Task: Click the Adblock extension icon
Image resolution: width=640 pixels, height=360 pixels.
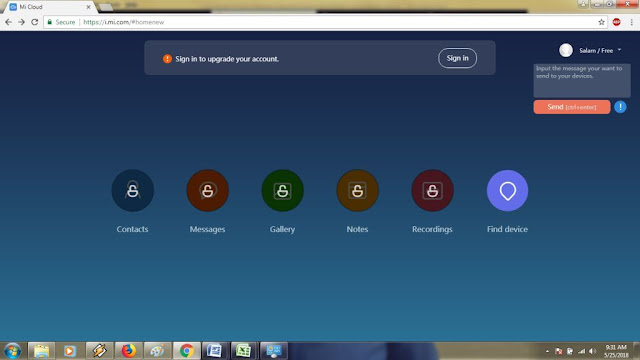Action: click(617, 22)
